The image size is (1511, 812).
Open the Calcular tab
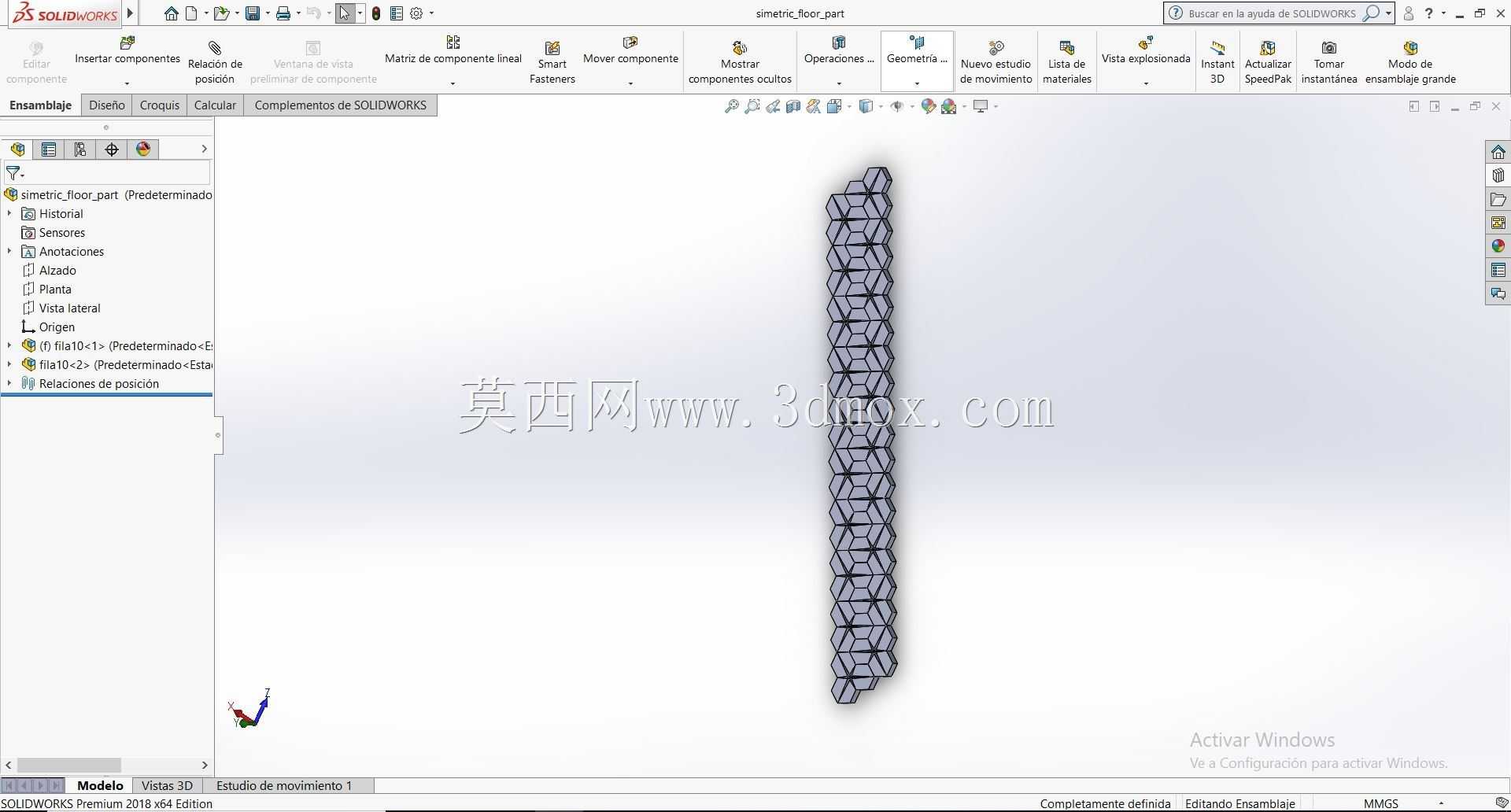click(x=215, y=105)
